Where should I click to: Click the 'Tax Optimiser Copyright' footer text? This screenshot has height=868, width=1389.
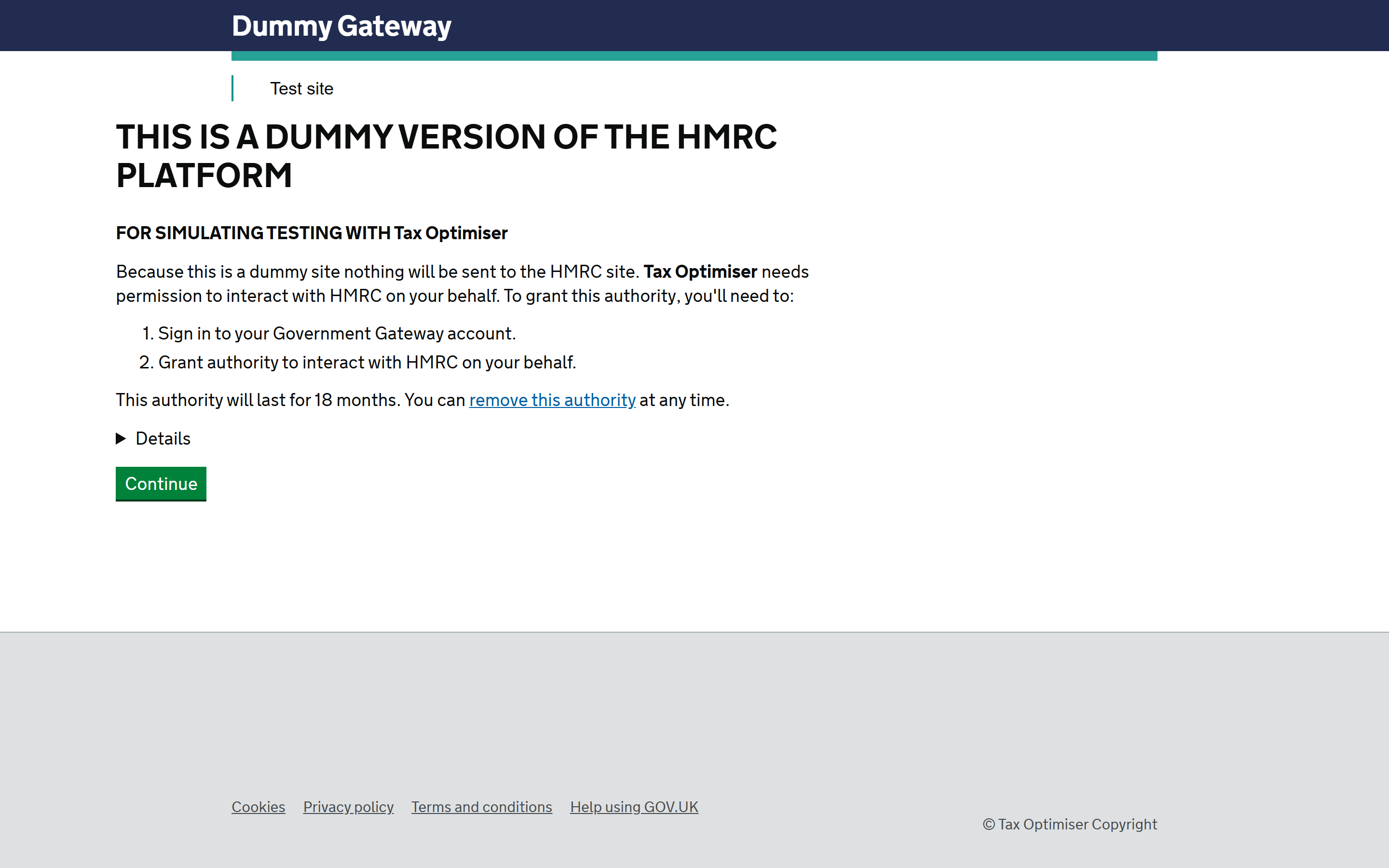click(x=1070, y=825)
